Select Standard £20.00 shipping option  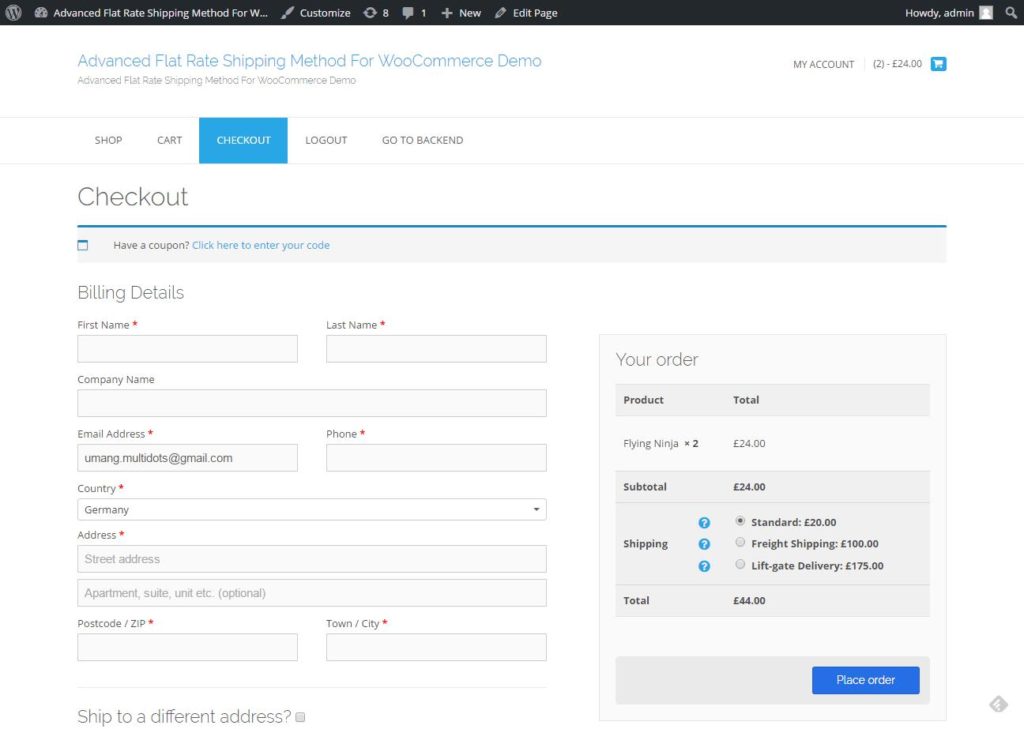pos(740,521)
